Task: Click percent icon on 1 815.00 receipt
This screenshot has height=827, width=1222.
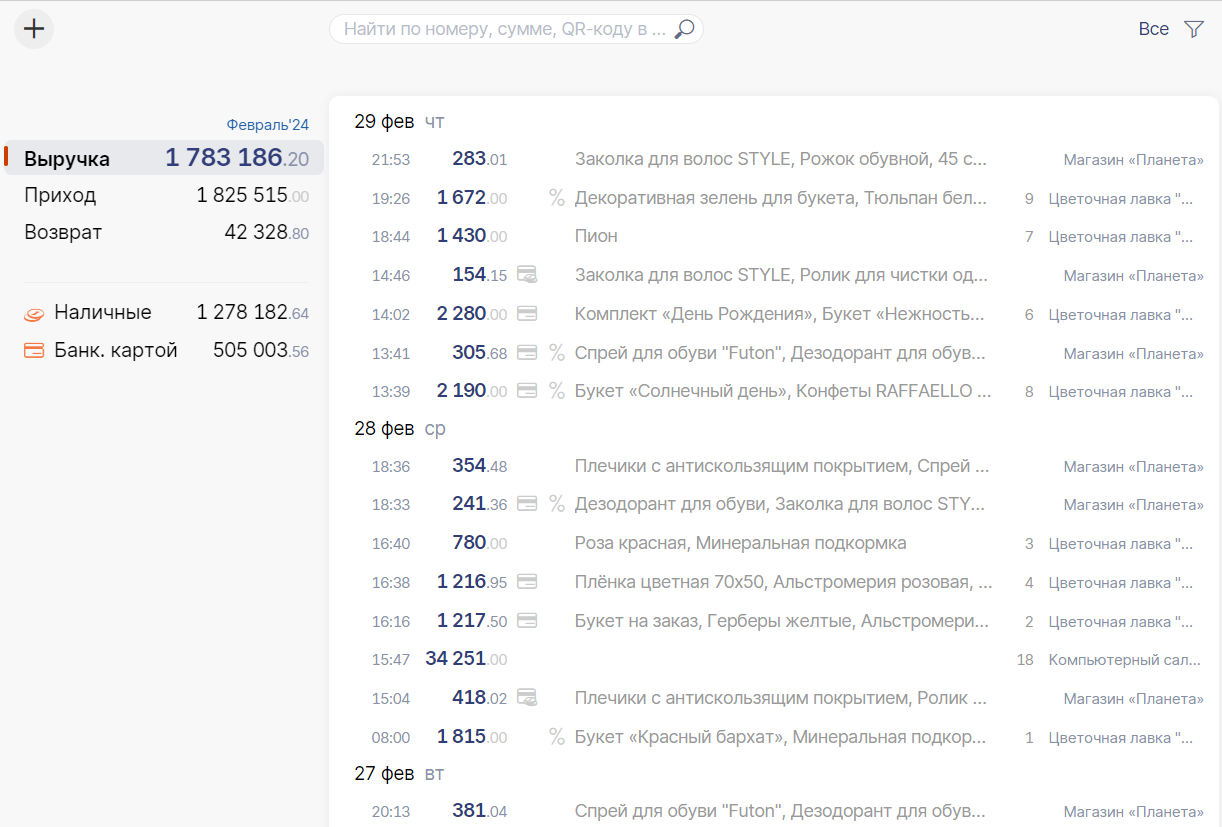Action: [x=557, y=737]
